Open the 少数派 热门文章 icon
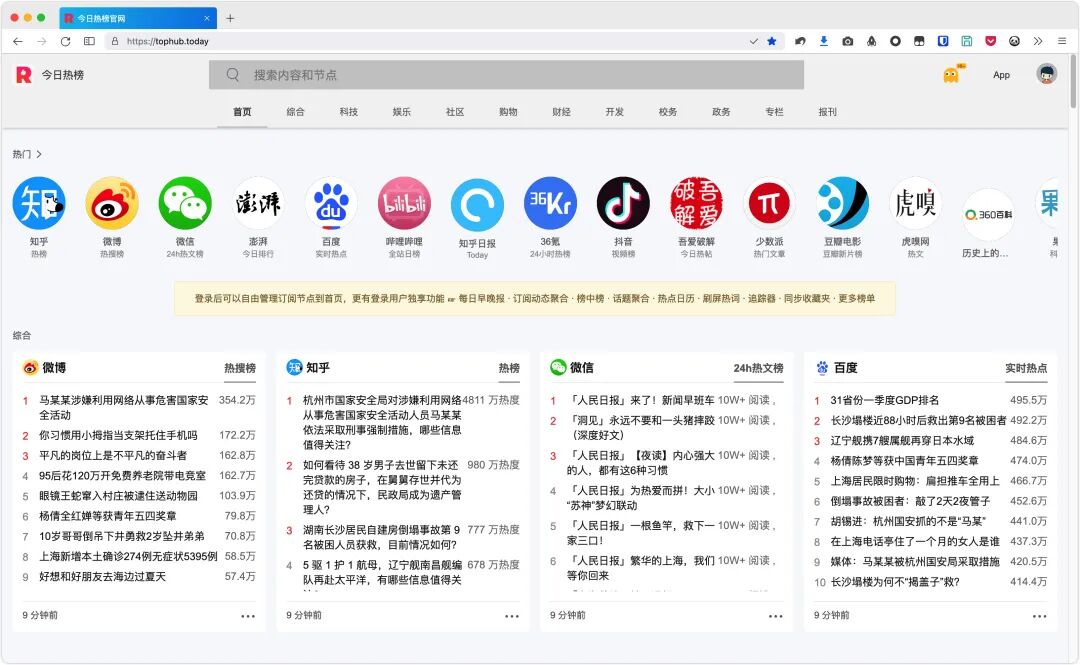This screenshot has width=1080, height=665. pos(769,203)
